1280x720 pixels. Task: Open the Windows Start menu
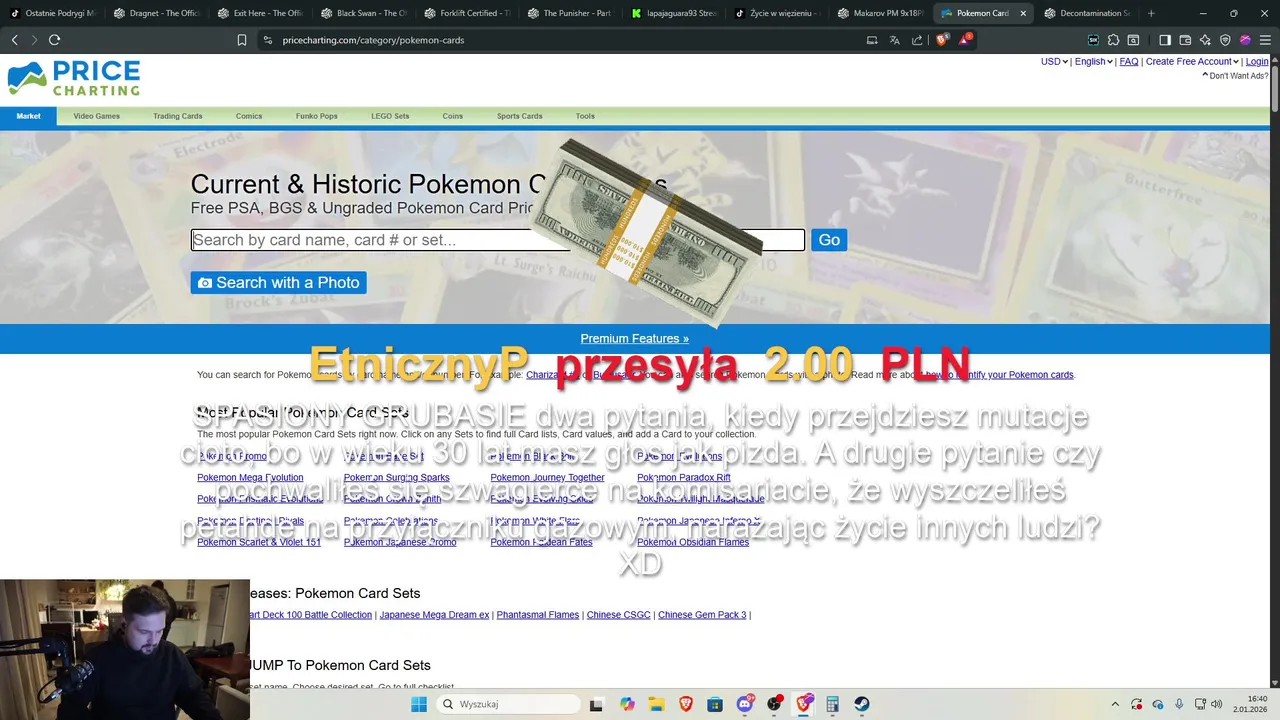419,704
